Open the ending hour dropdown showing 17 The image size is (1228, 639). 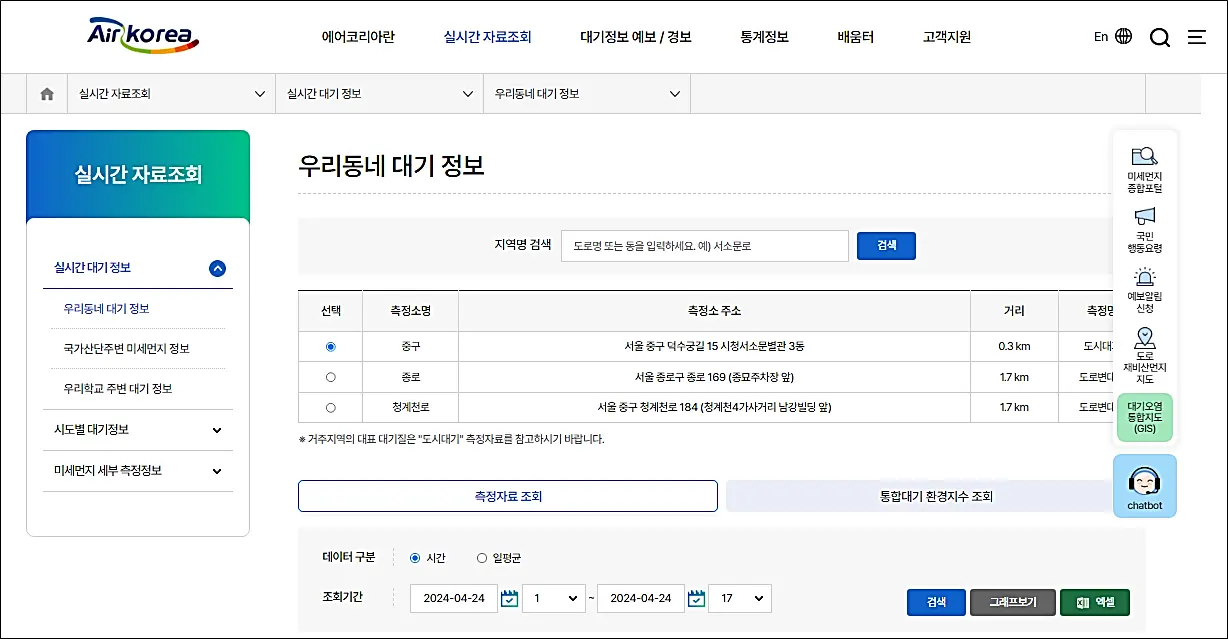click(740, 598)
